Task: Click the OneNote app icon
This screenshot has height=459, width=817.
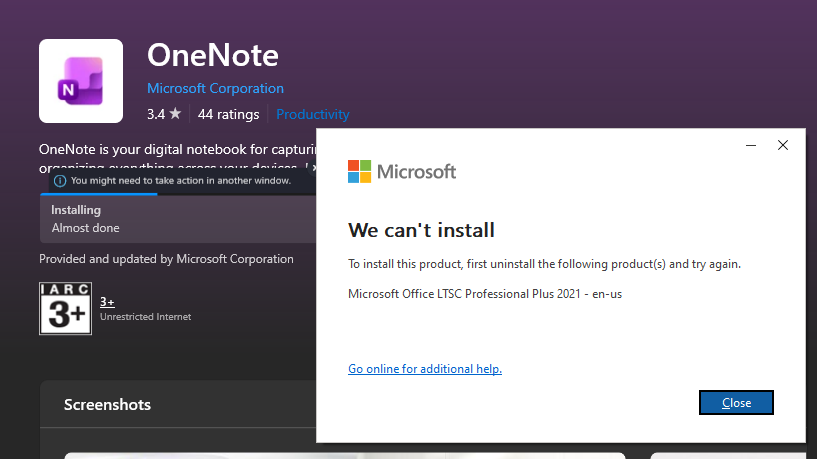Action: pos(81,81)
